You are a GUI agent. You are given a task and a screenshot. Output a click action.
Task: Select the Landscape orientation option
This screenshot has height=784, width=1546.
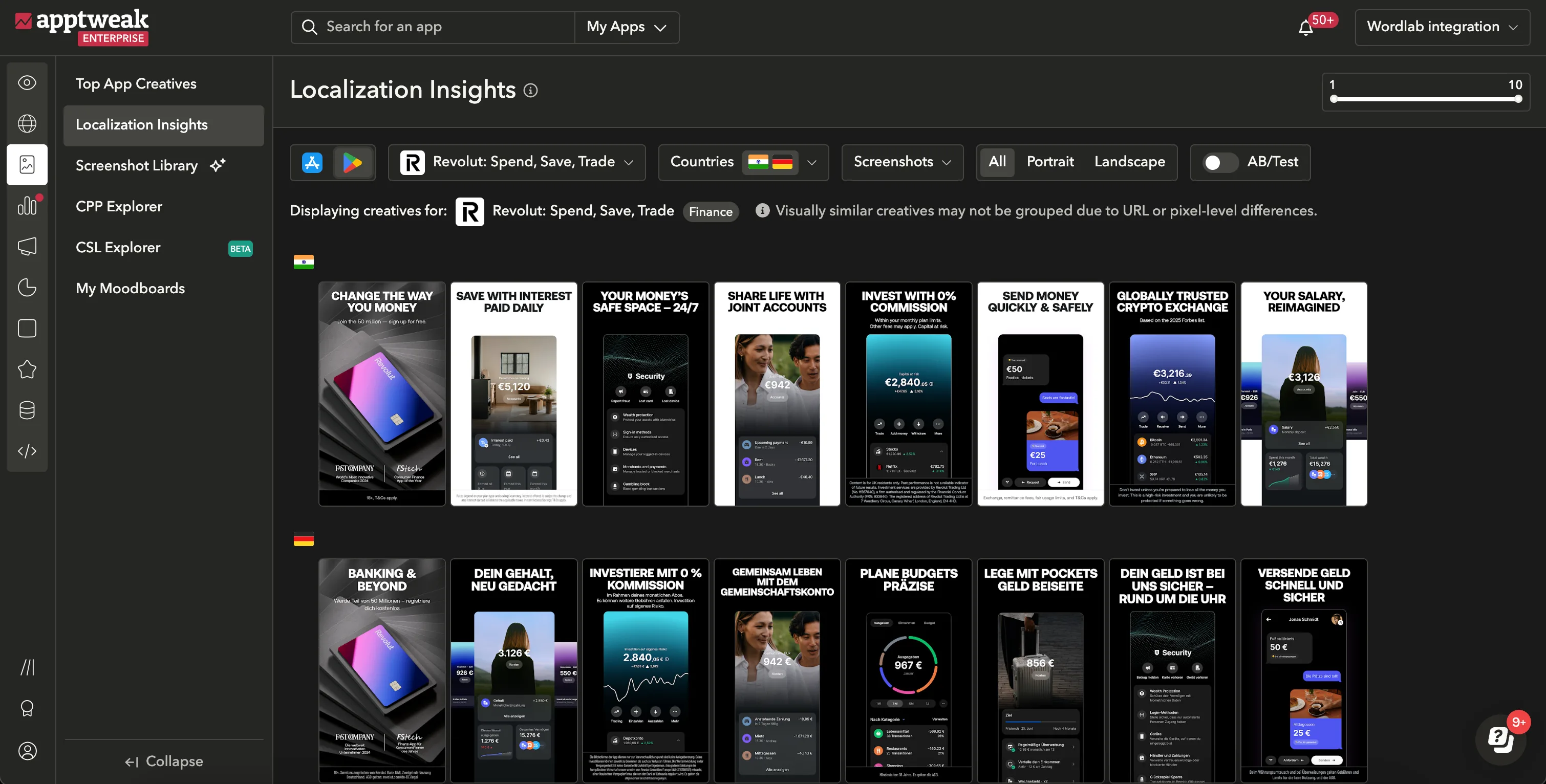pyautogui.click(x=1129, y=162)
